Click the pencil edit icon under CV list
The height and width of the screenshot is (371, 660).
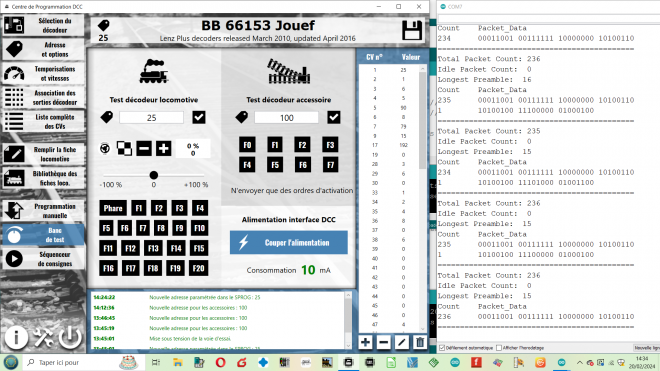(x=402, y=342)
